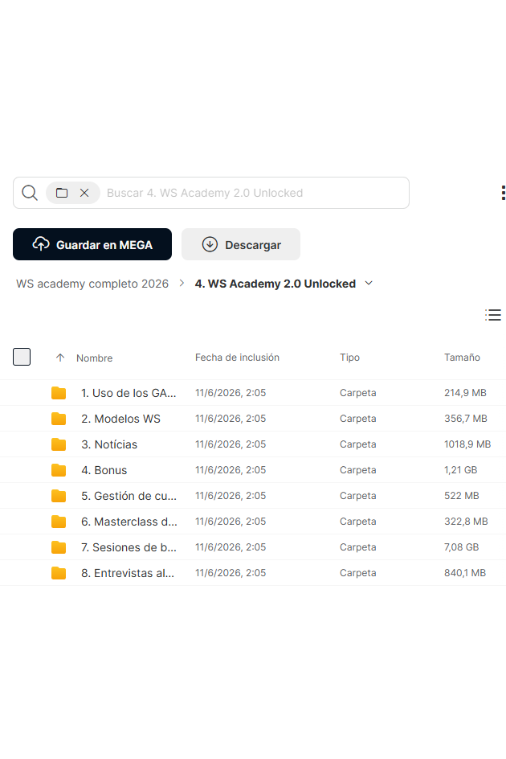This screenshot has width=506, height=759.
Task: Sort by 'Fecha de inclusión' column header
Action: coord(237,357)
